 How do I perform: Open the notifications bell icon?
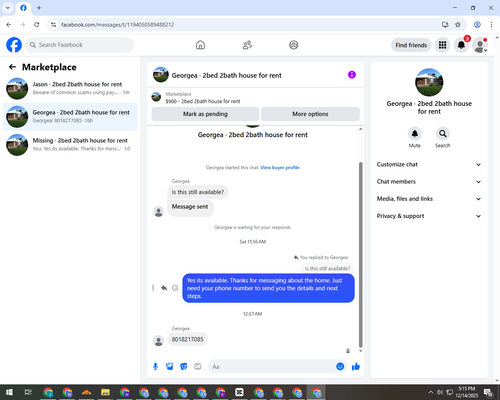[x=461, y=45]
